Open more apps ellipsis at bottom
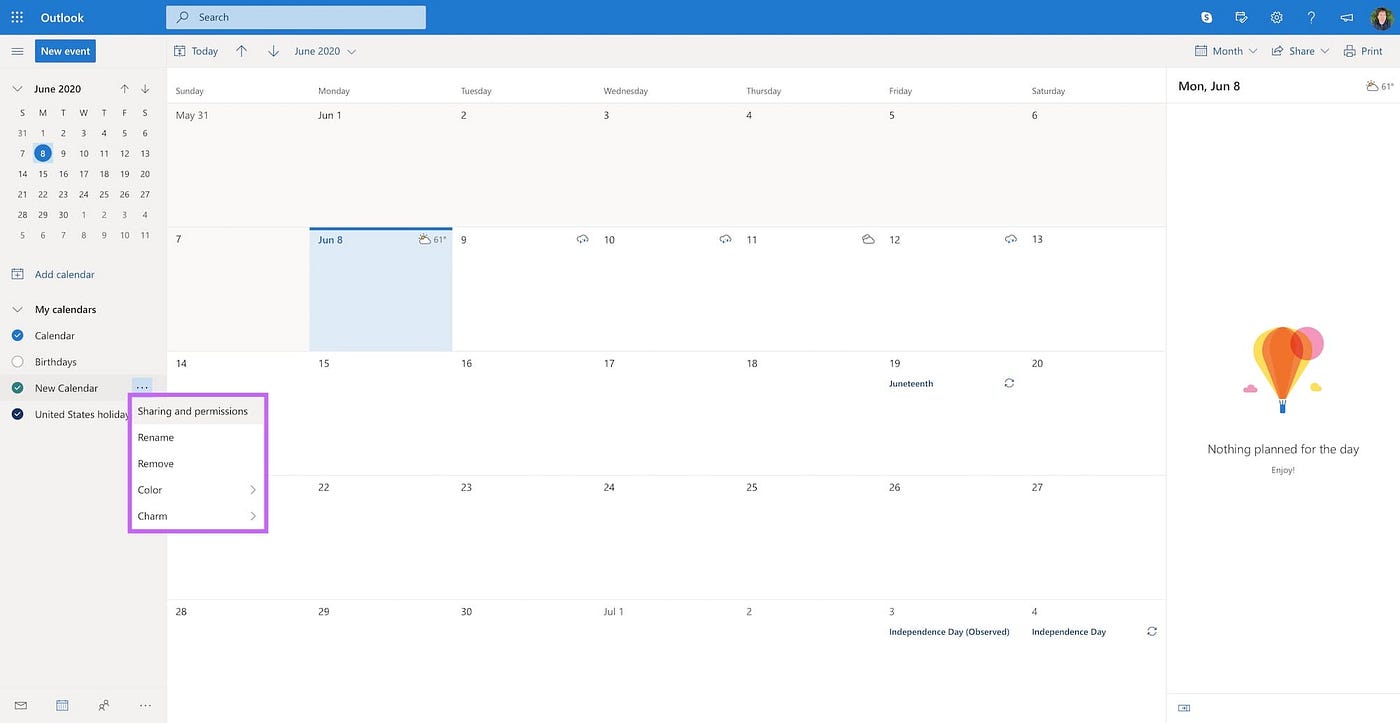The width and height of the screenshot is (1400, 723). coord(145,705)
